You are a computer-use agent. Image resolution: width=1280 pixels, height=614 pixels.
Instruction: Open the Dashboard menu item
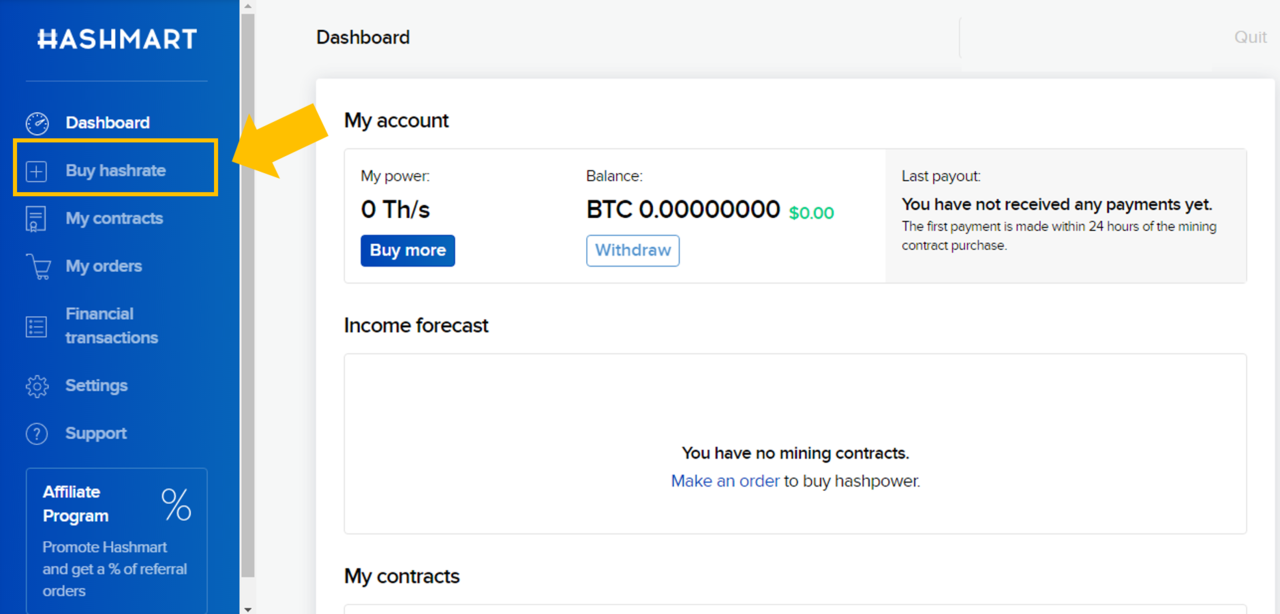[108, 123]
